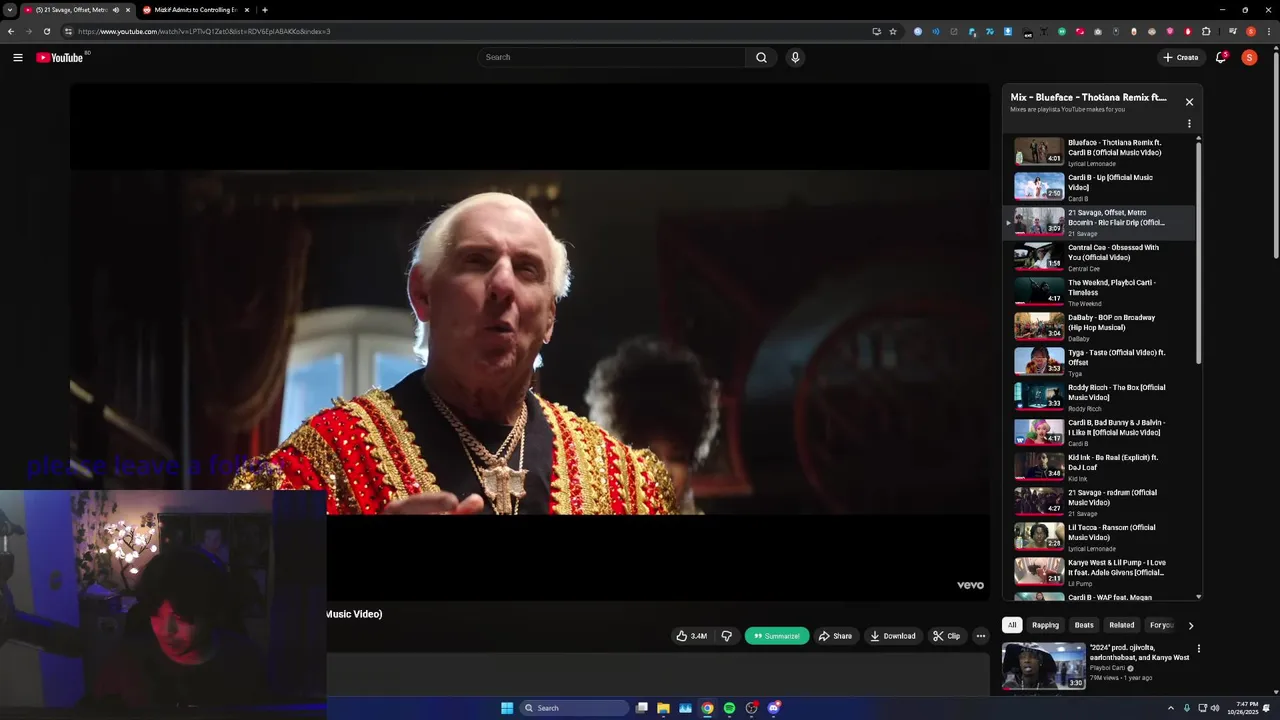This screenshot has width=1280, height=720.
Task: Go to the YouTube home logo
Action: (60, 57)
